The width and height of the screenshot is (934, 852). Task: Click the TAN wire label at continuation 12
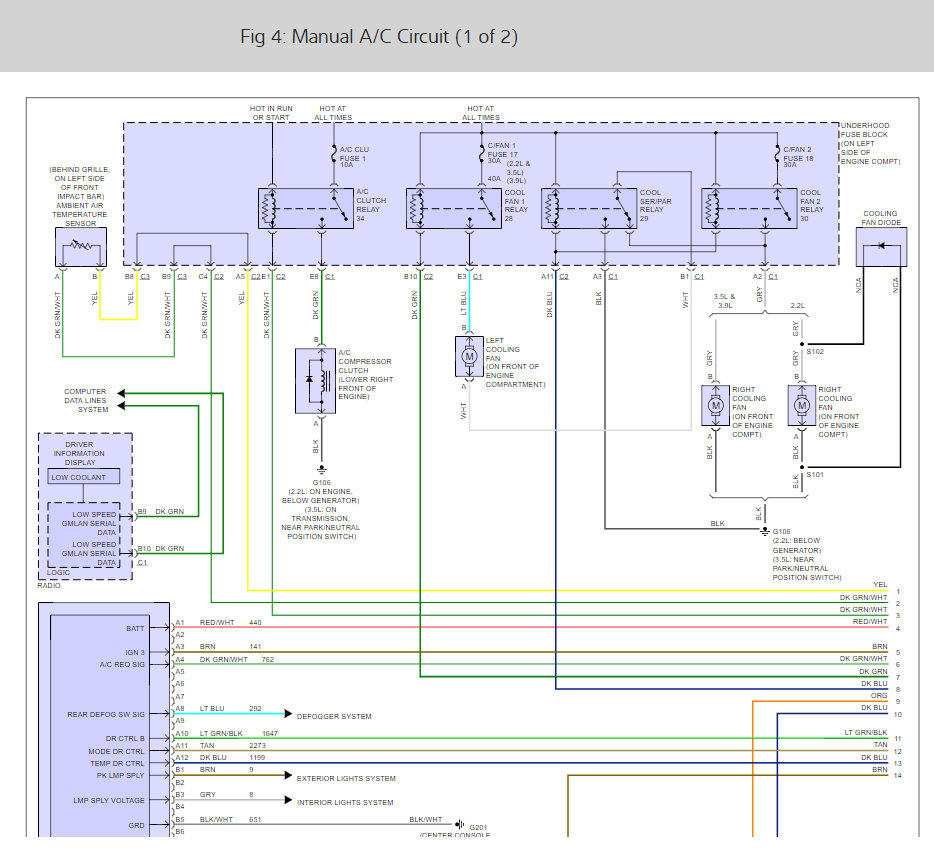[880, 745]
